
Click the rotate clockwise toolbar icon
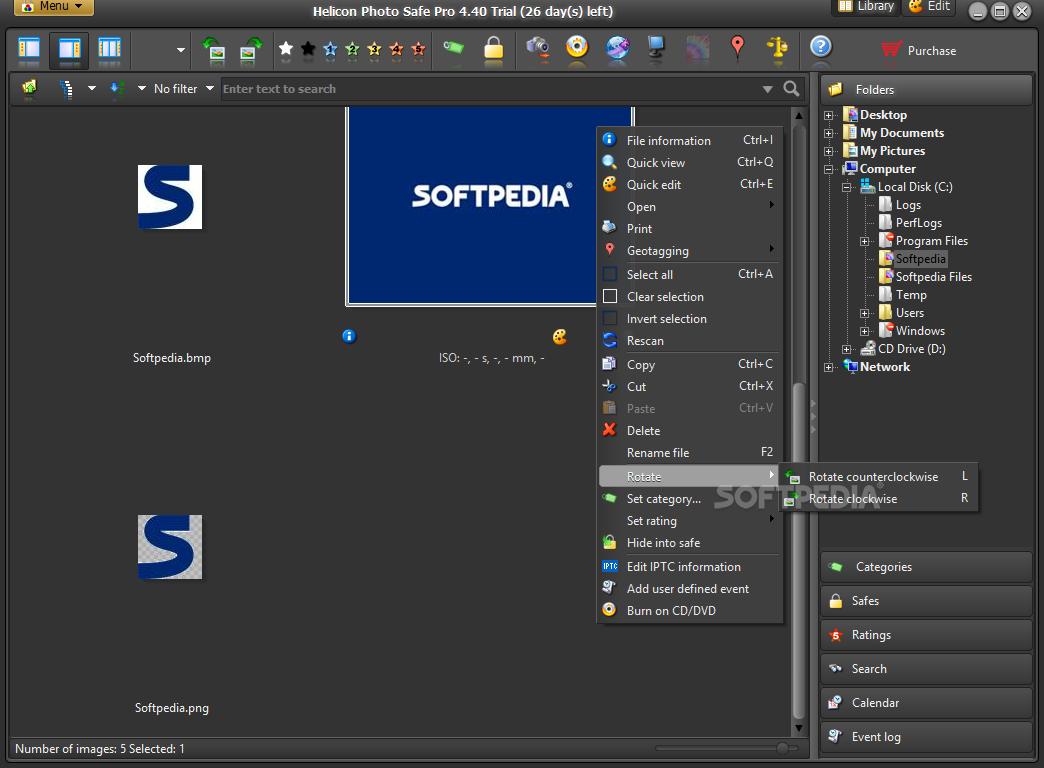coord(250,50)
